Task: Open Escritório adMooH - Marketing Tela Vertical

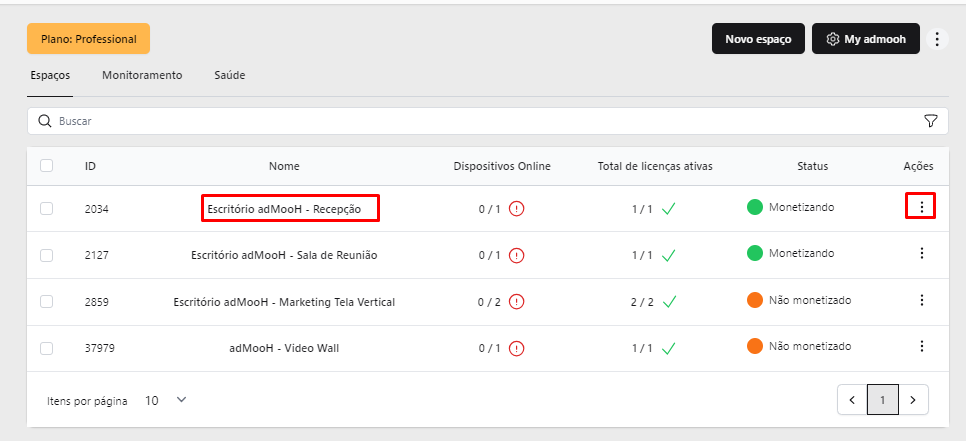Action: [284, 302]
